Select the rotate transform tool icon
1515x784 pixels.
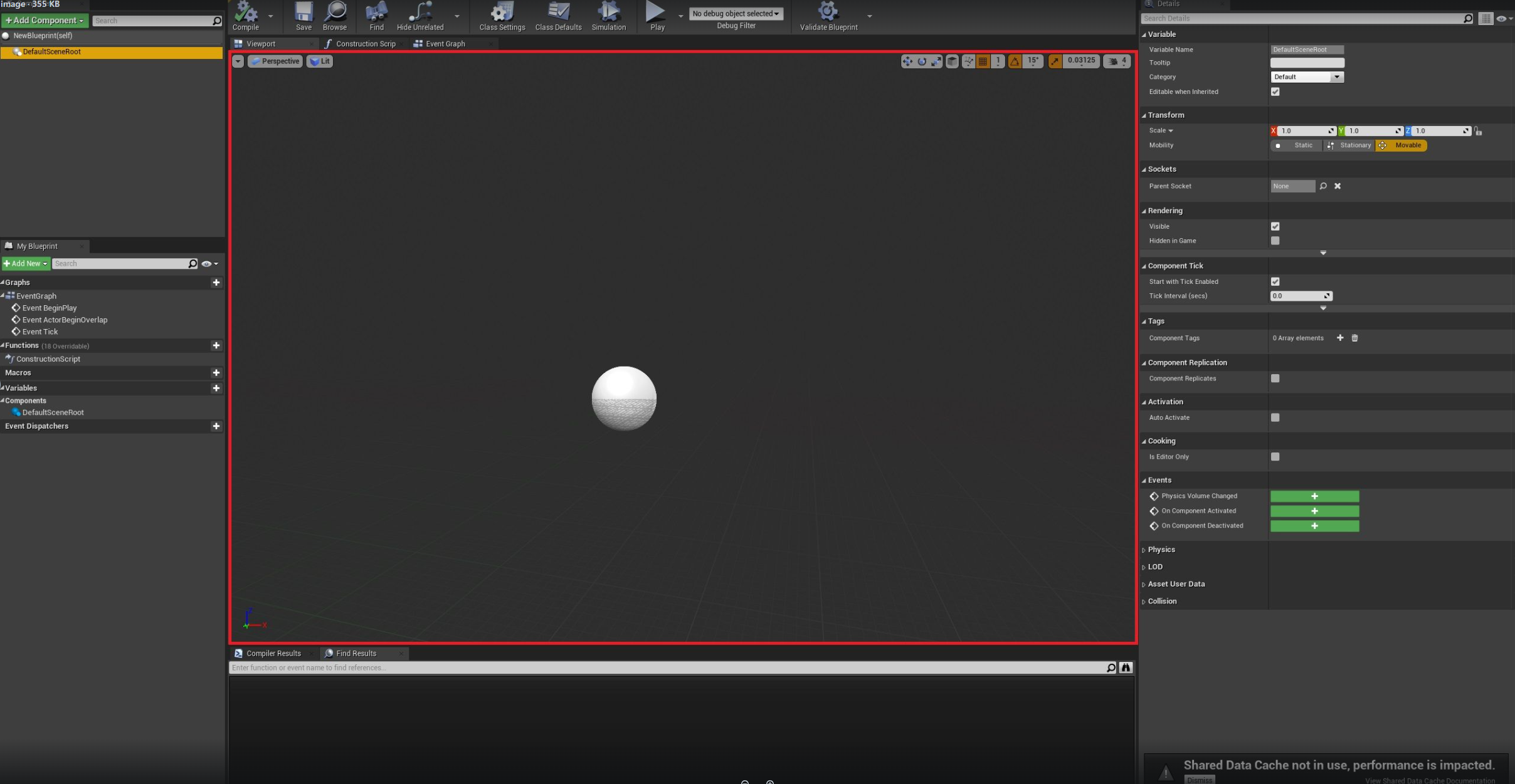(x=922, y=61)
